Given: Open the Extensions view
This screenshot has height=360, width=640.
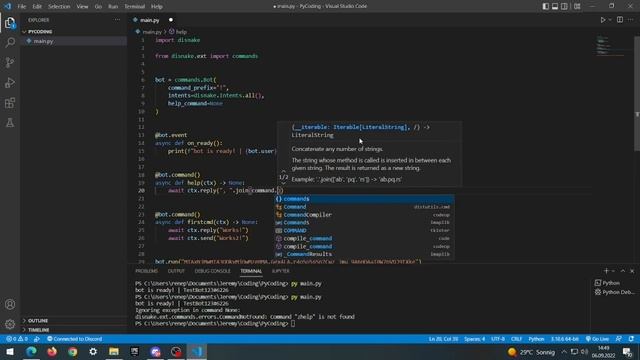Looking at the screenshot, I should pos(10,102).
